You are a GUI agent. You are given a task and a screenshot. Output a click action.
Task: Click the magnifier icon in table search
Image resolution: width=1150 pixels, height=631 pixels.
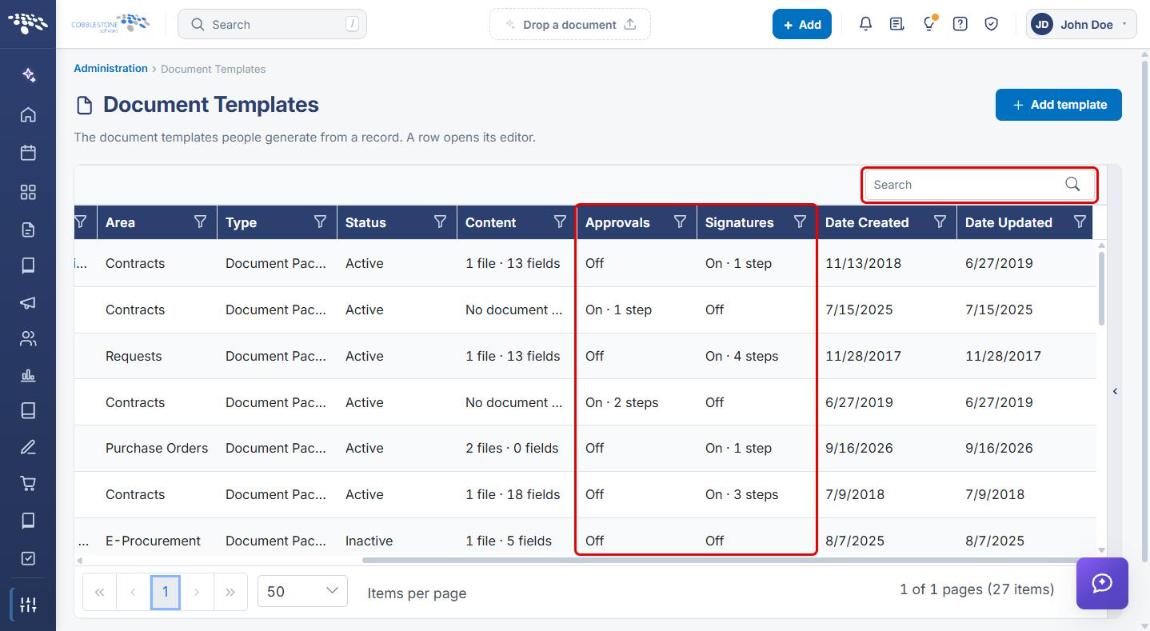point(1072,184)
